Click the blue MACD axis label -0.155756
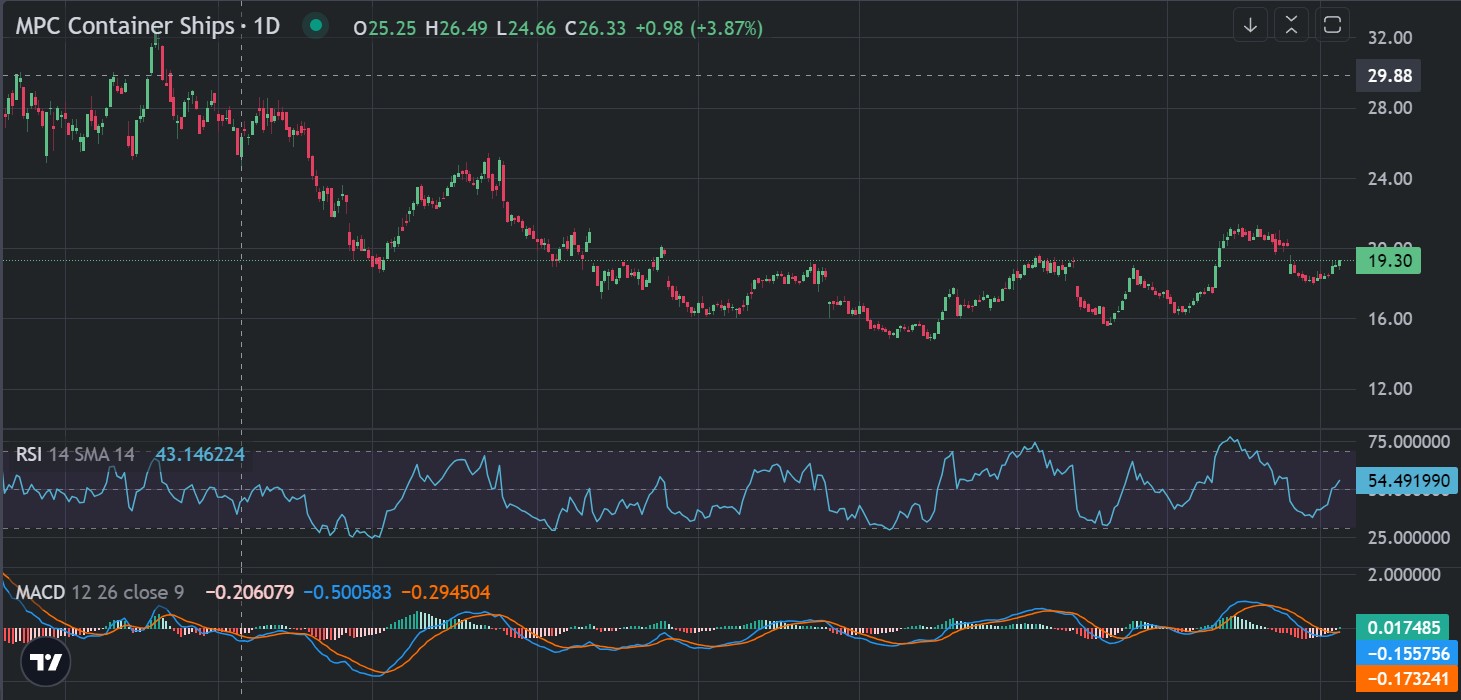 [1407, 652]
